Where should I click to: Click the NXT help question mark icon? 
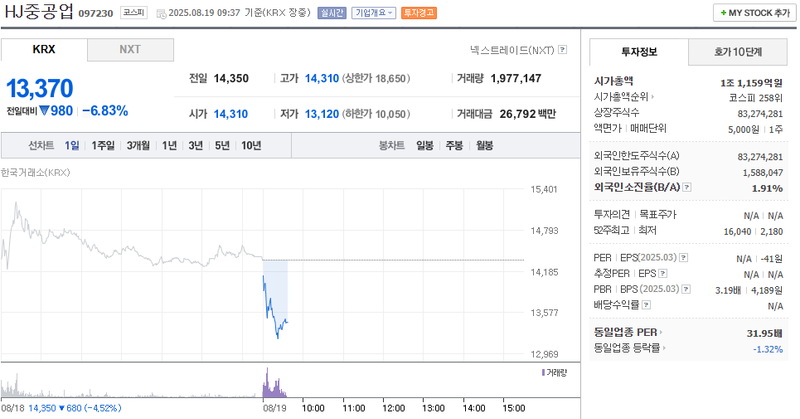pos(562,50)
